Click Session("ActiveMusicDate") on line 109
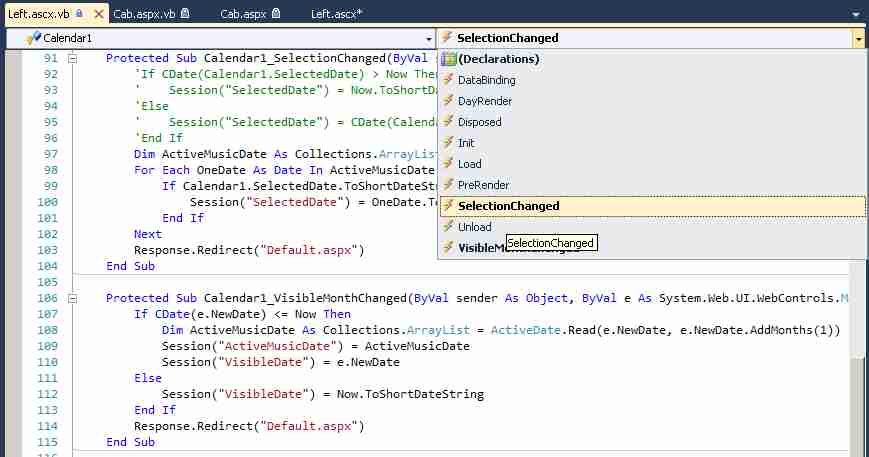 pyautogui.click(x=253, y=346)
